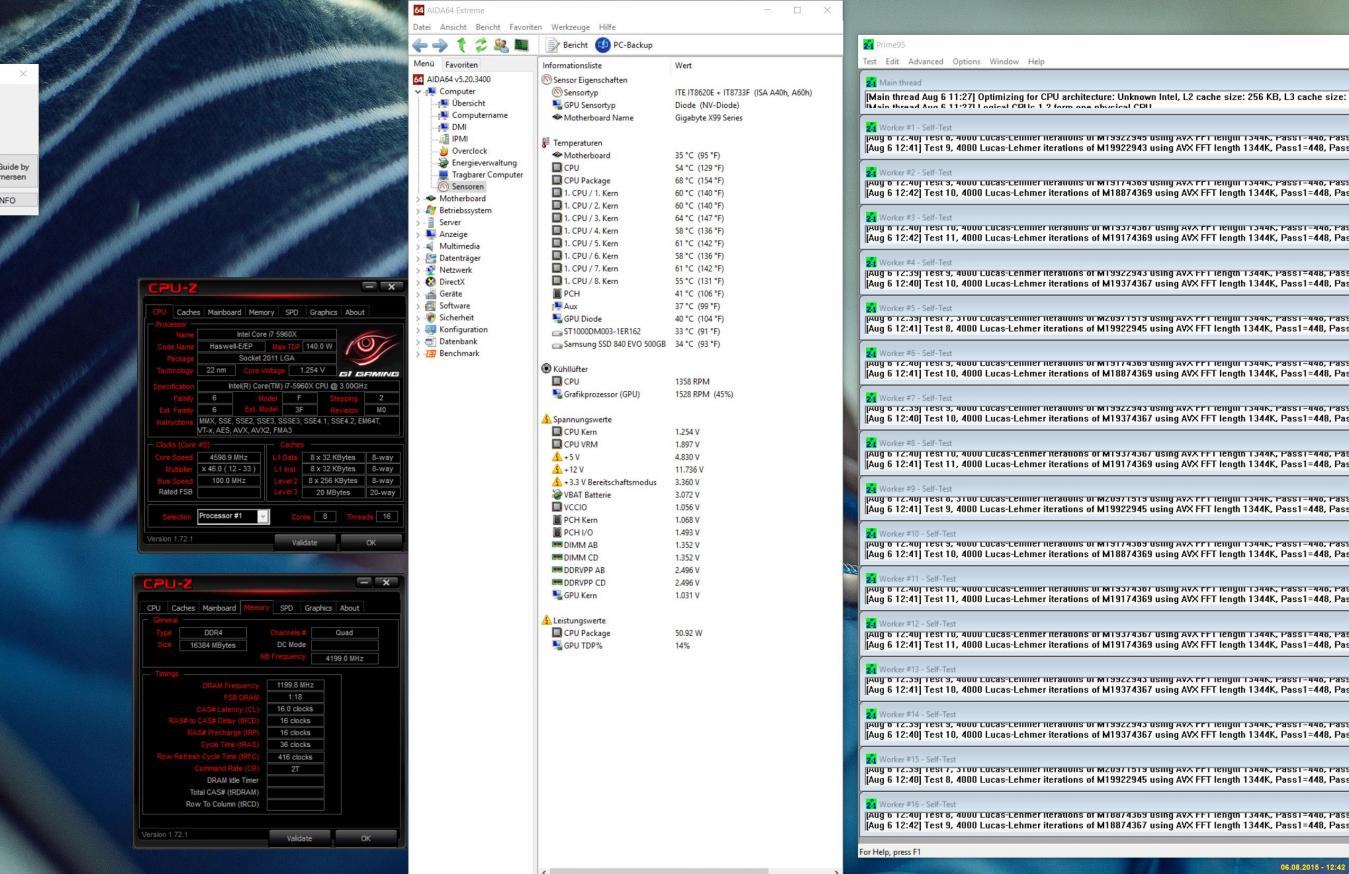
Task: Expand the Anzeige tree node
Action: pos(418,235)
